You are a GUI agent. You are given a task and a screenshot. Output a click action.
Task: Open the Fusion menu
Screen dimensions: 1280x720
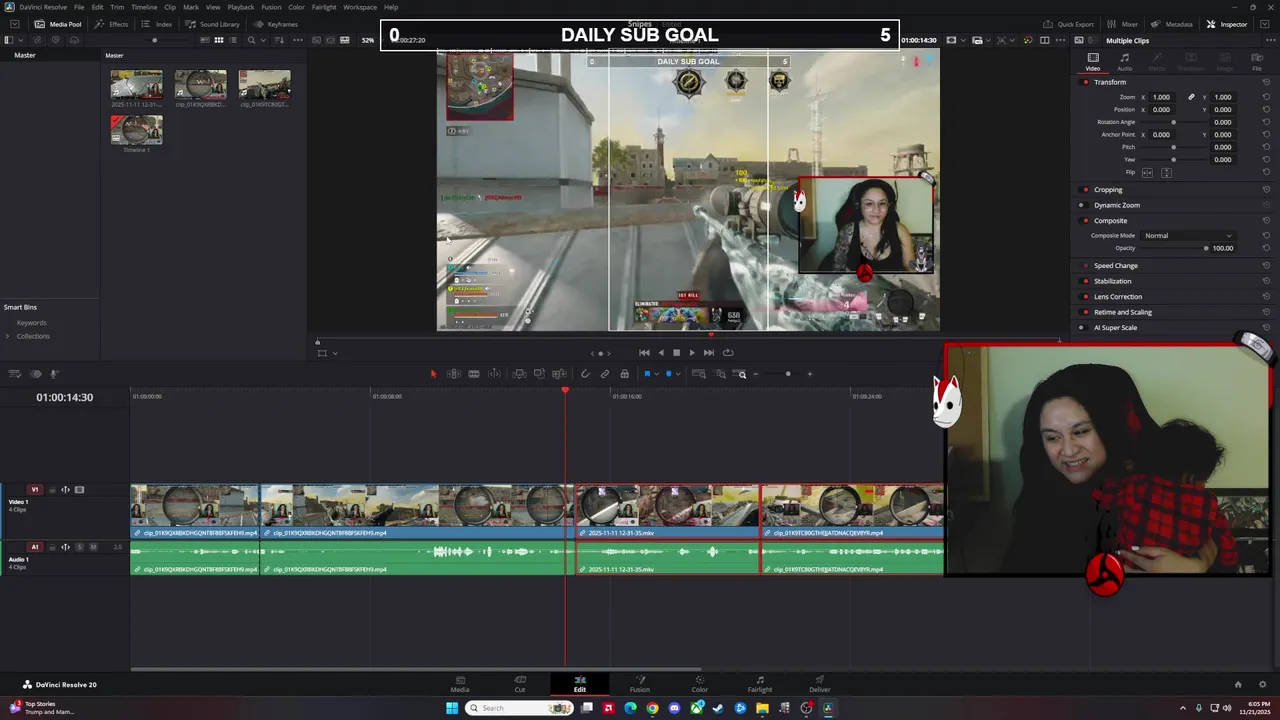[x=271, y=7]
